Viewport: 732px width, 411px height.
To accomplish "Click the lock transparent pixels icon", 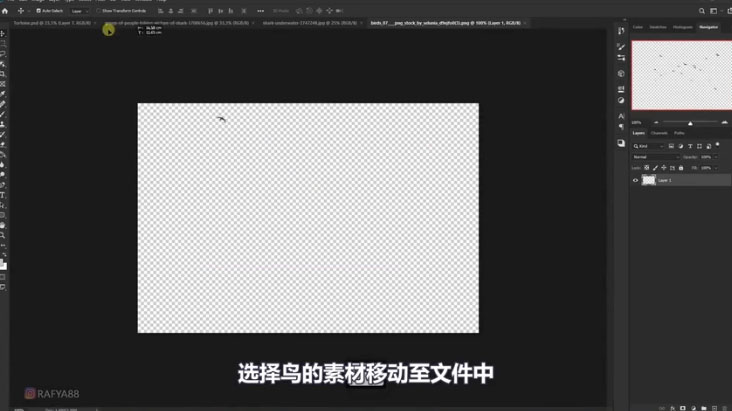I will (x=647, y=168).
